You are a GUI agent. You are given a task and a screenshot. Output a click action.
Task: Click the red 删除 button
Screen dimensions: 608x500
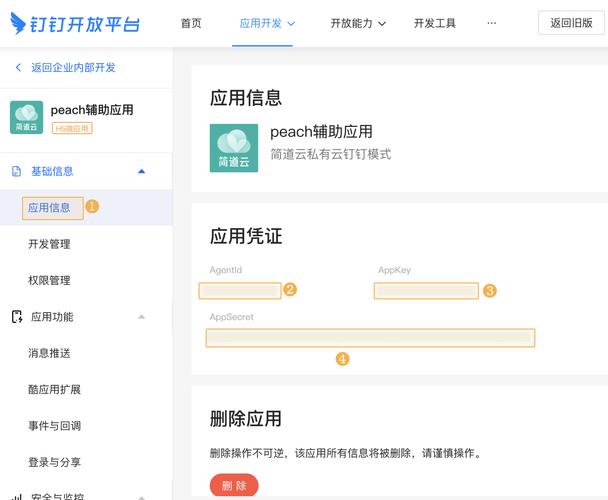tap(234, 485)
